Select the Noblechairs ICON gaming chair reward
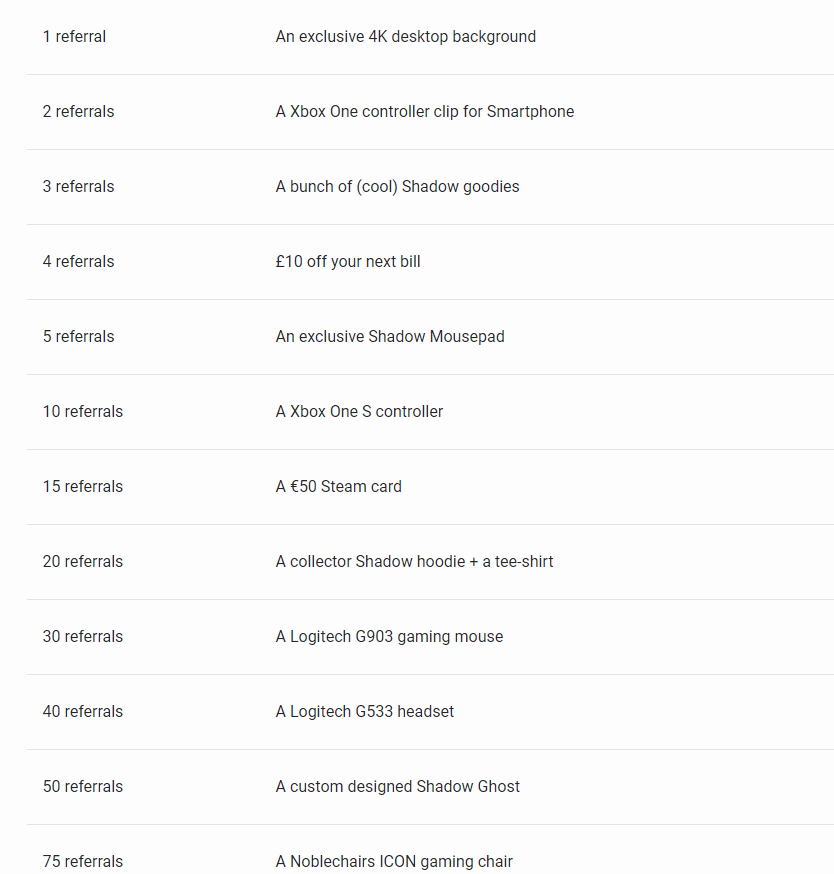Image resolution: width=834 pixels, height=874 pixels. [x=394, y=861]
